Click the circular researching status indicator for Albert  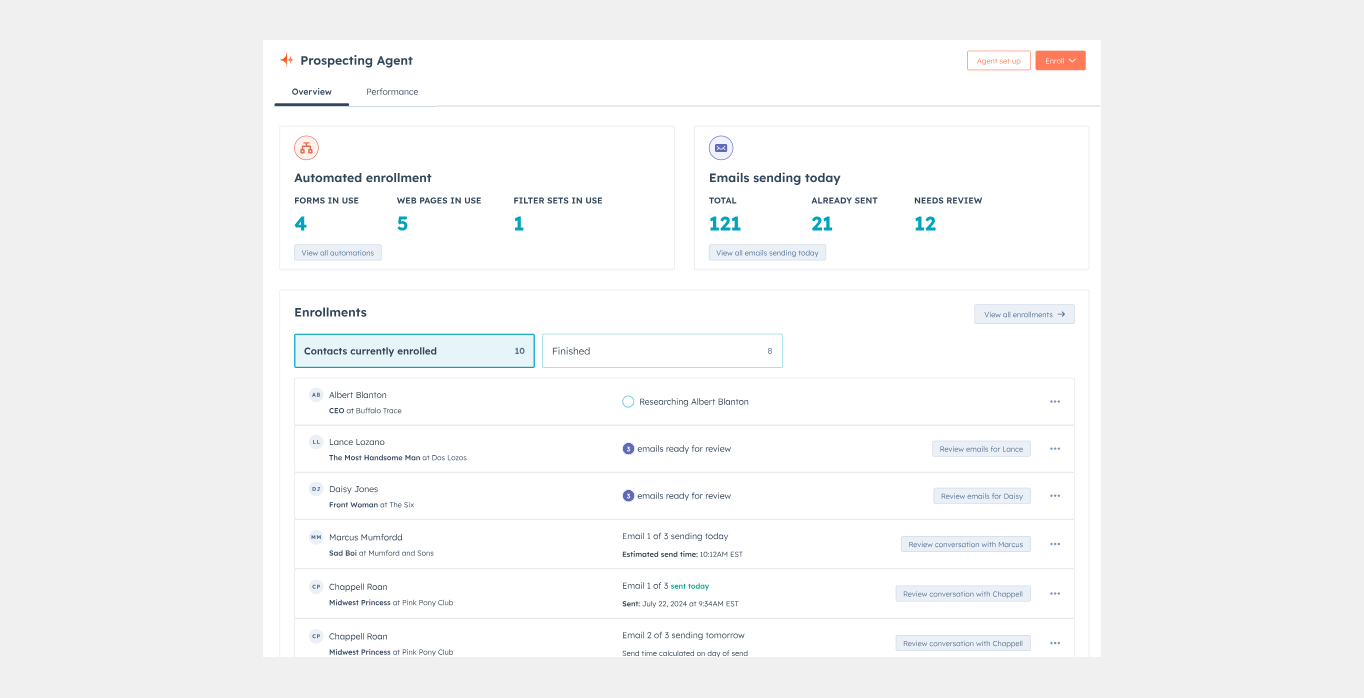(x=627, y=400)
